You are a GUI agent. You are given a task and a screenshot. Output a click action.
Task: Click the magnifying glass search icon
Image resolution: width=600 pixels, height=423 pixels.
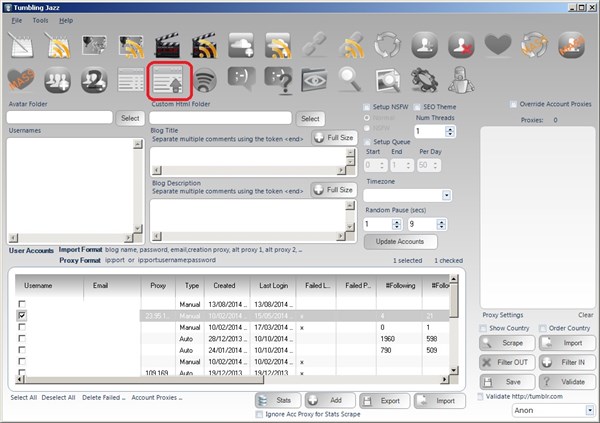click(351, 80)
